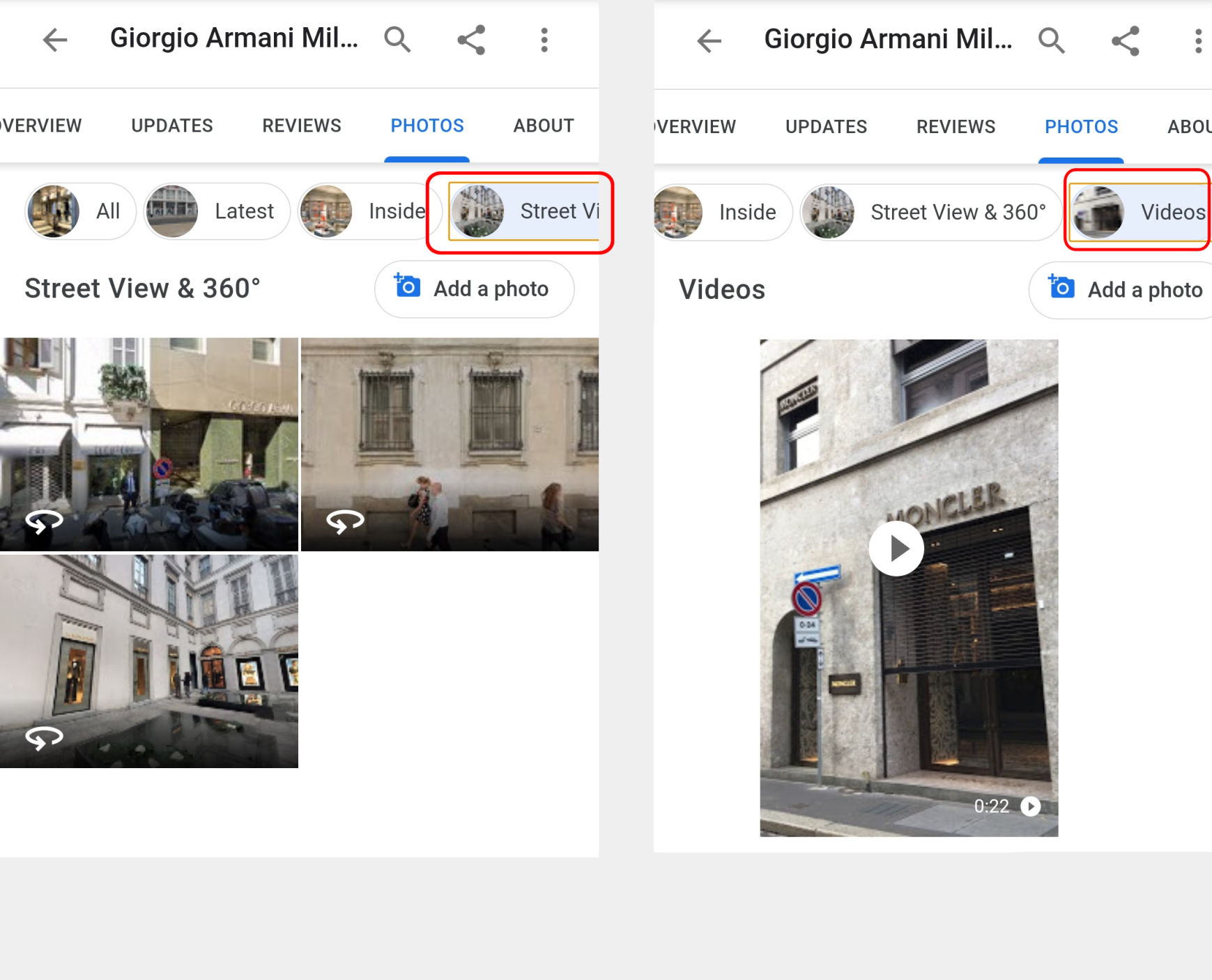The image size is (1212, 980).
Task: Open search in the left screen header
Action: click(397, 40)
